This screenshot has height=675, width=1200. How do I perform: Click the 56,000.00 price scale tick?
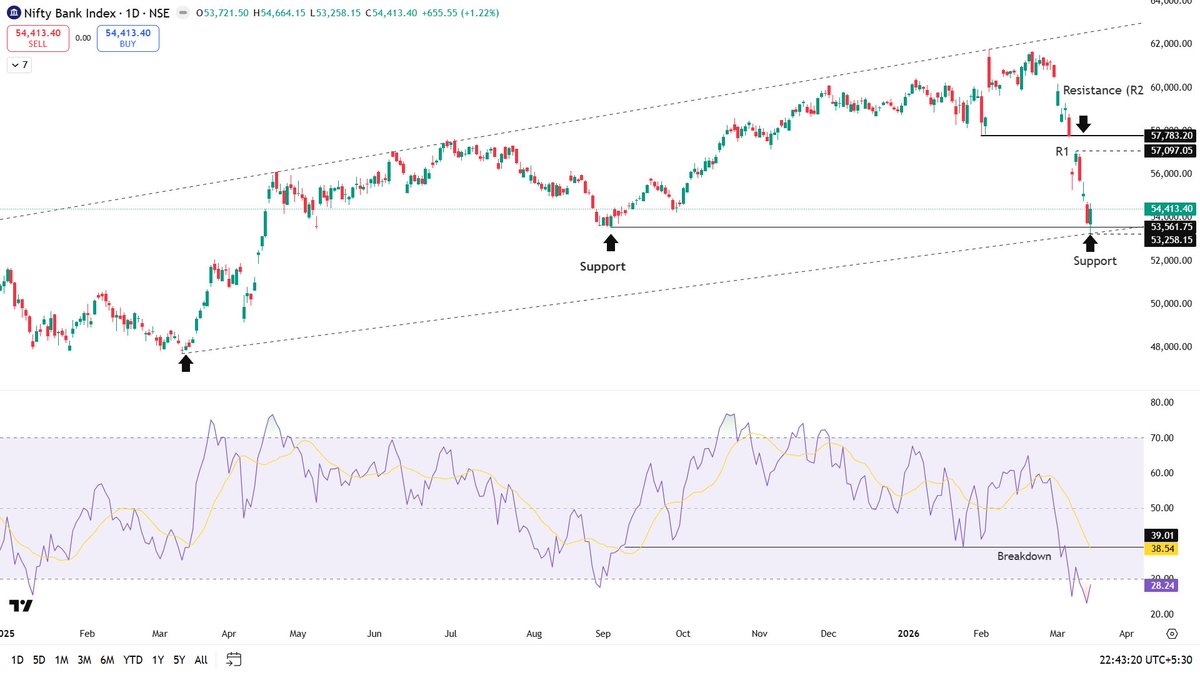tap(1171, 174)
